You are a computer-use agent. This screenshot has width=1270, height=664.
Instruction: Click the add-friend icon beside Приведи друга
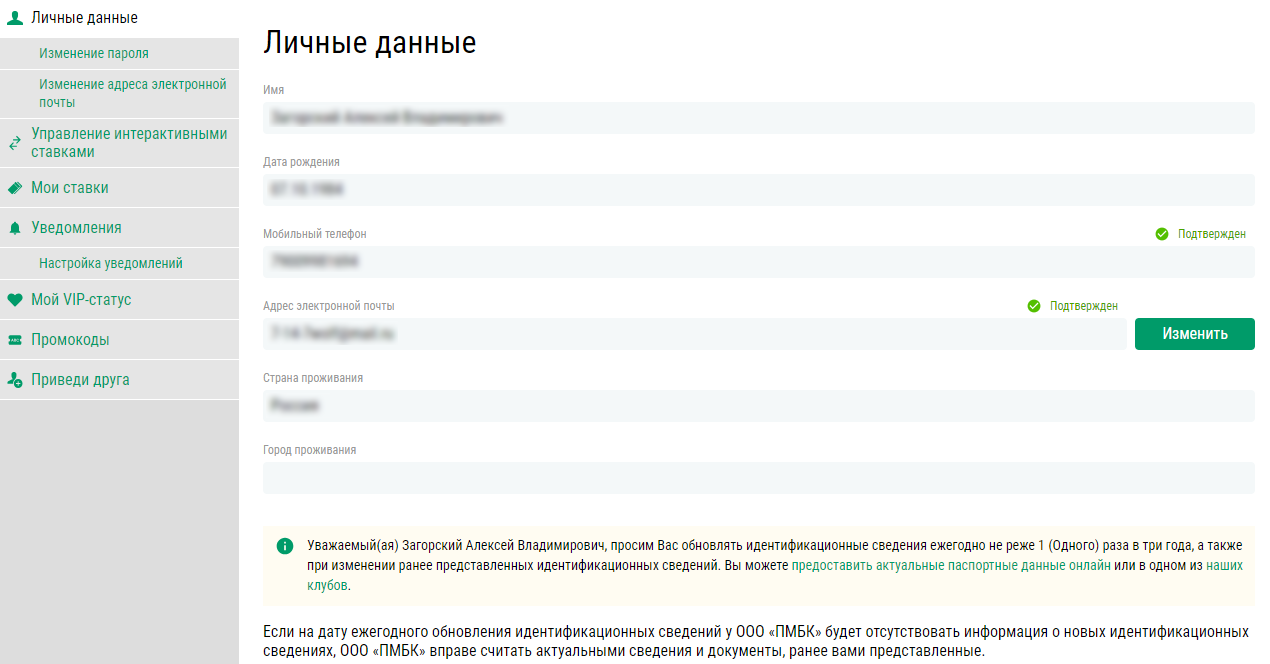14,380
